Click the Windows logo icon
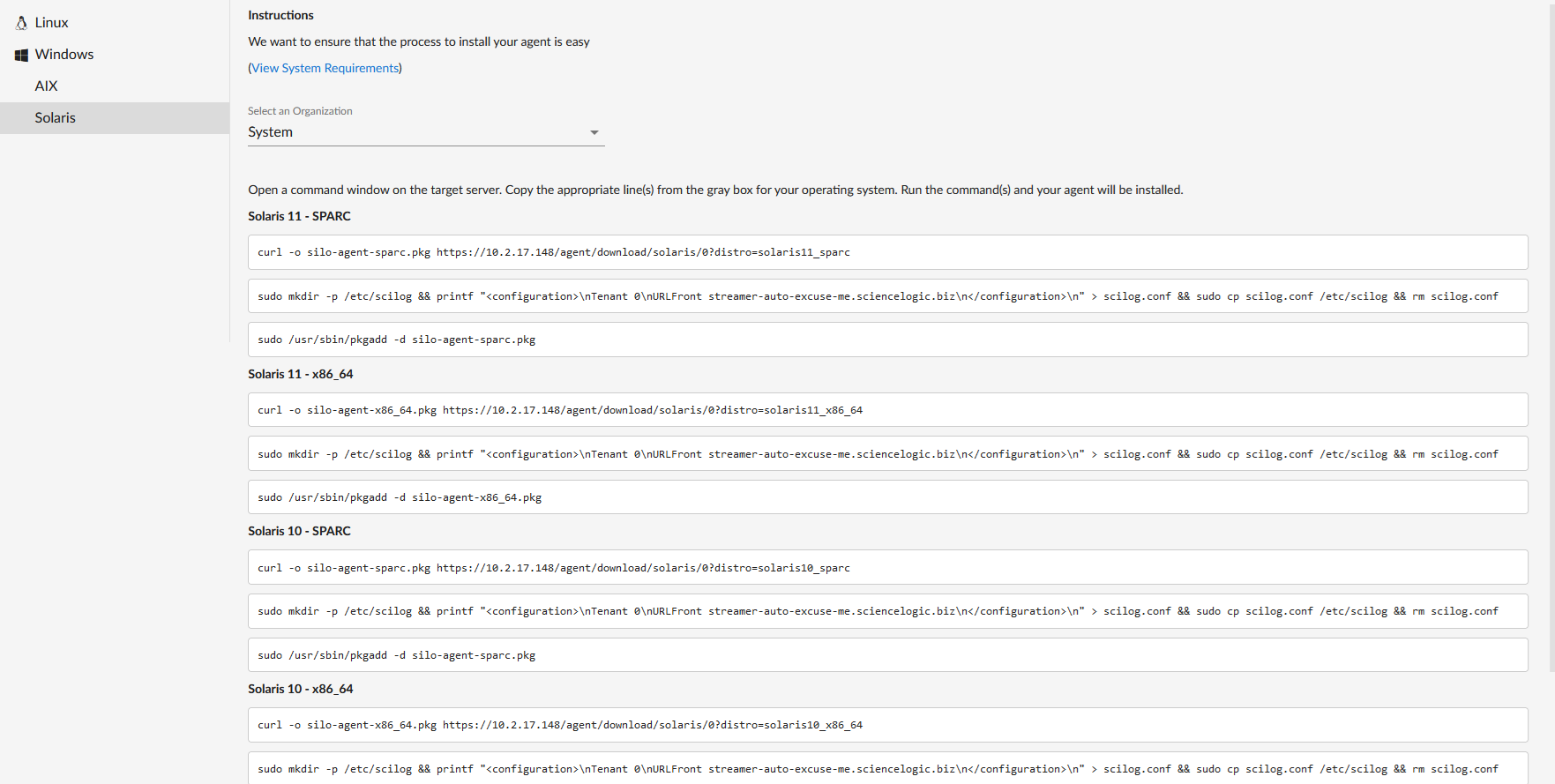The width and height of the screenshot is (1555, 784). coord(21,55)
